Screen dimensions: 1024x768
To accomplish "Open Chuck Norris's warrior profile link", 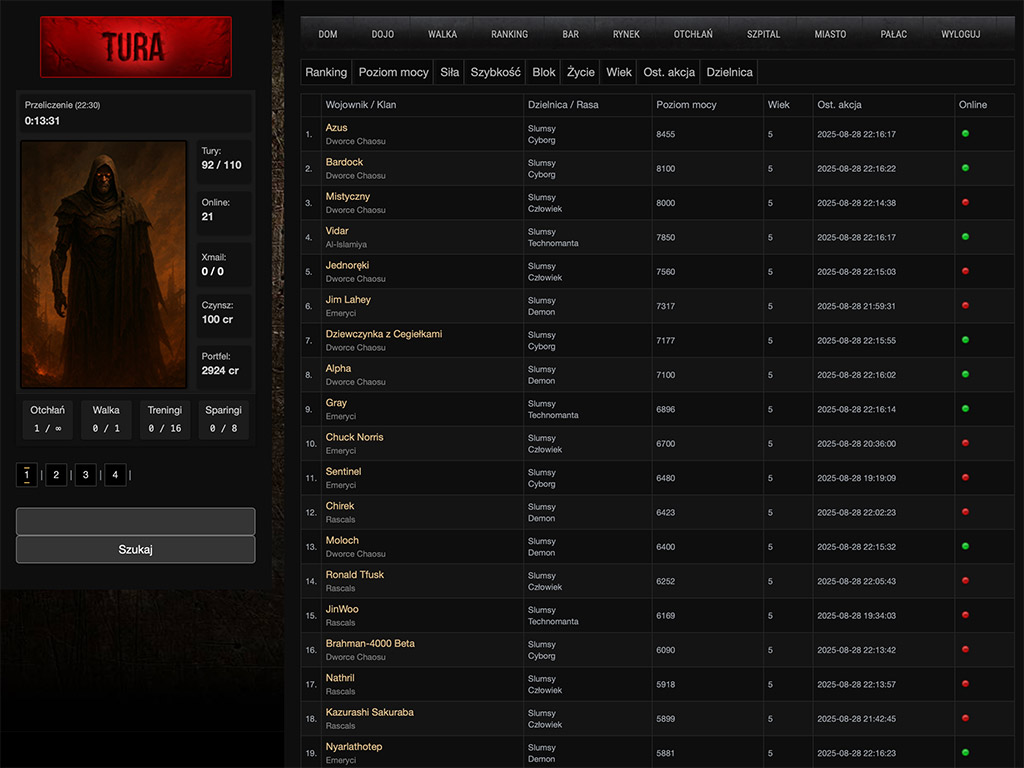I will pos(354,437).
